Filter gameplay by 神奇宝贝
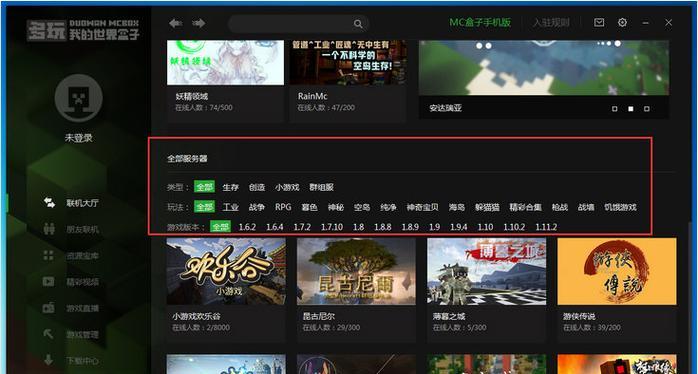698x374 pixels. click(422, 207)
